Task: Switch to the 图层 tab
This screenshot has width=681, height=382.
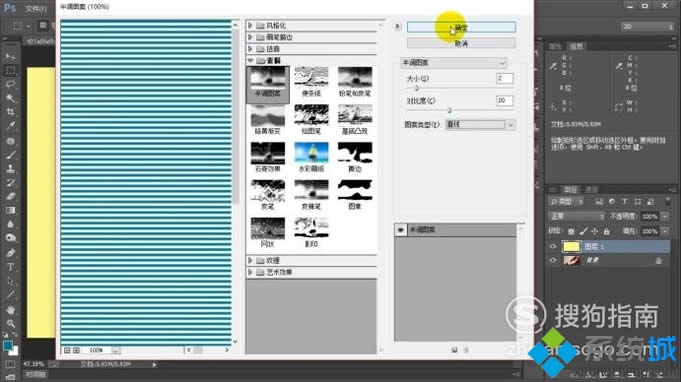Action: [570, 190]
